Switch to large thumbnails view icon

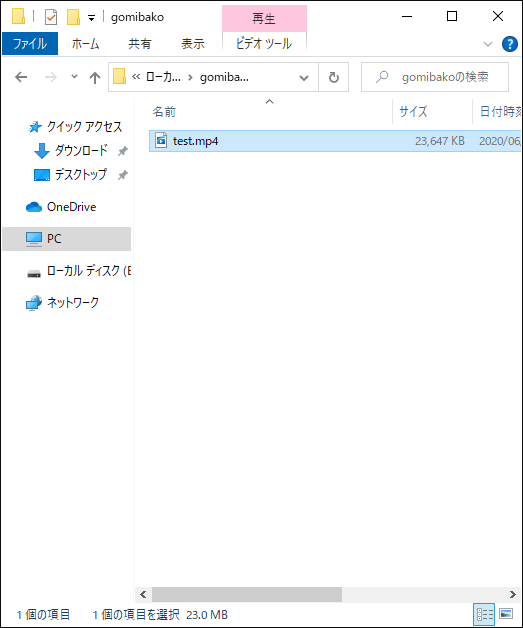(x=506, y=614)
